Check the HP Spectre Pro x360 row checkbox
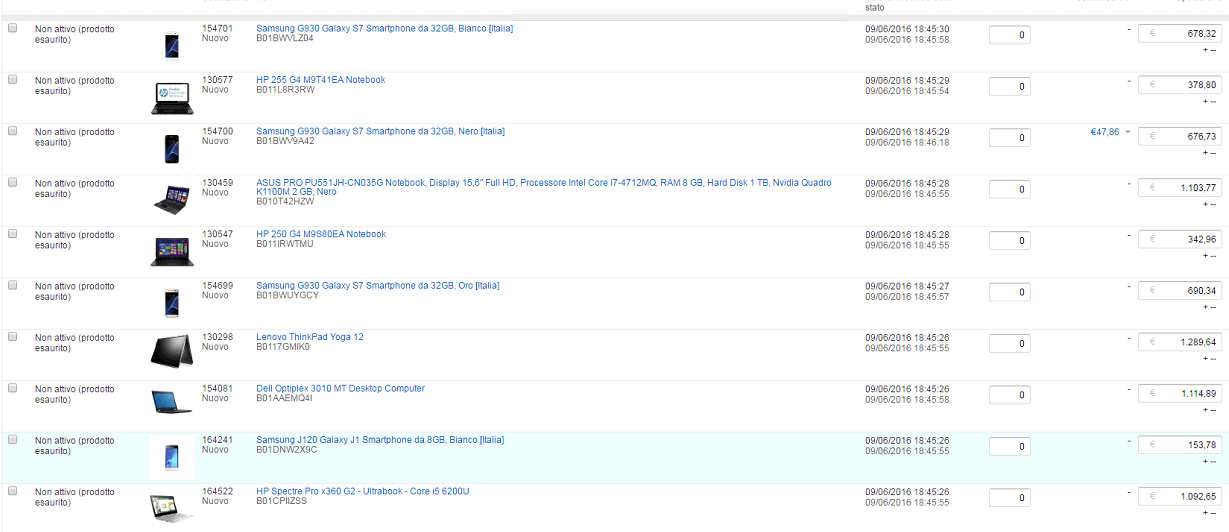The width and height of the screenshot is (1229, 532). (x=13, y=491)
